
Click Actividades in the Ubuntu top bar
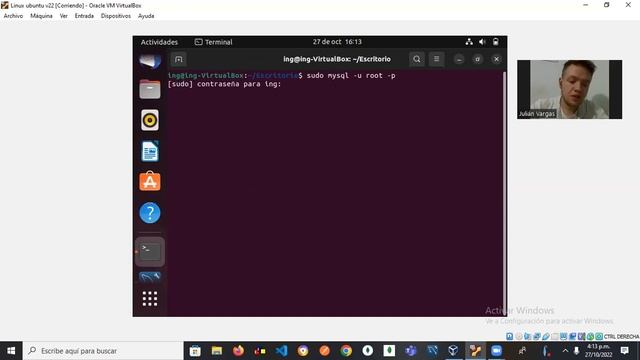[159, 42]
